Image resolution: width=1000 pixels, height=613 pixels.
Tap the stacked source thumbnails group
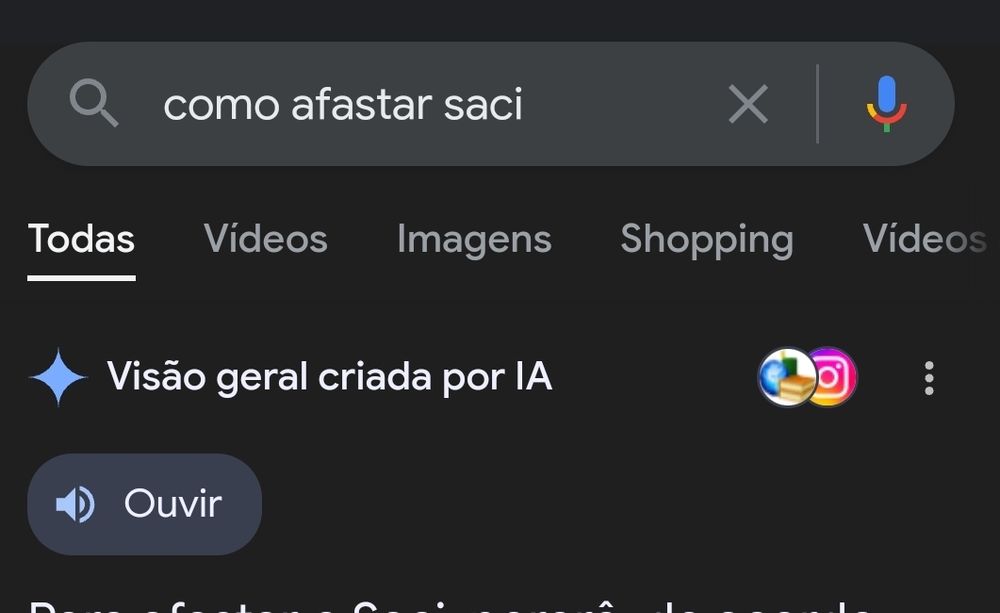tap(807, 377)
